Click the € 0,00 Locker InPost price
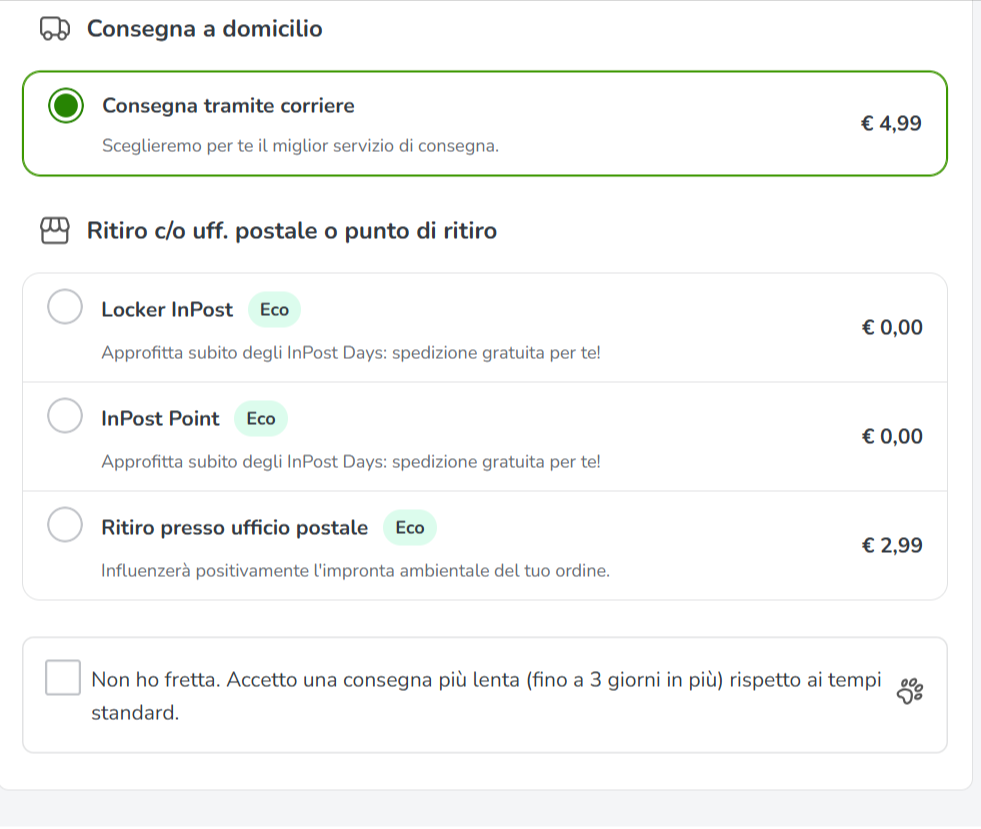The image size is (981, 829). pyautogui.click(x=892, y=327)
